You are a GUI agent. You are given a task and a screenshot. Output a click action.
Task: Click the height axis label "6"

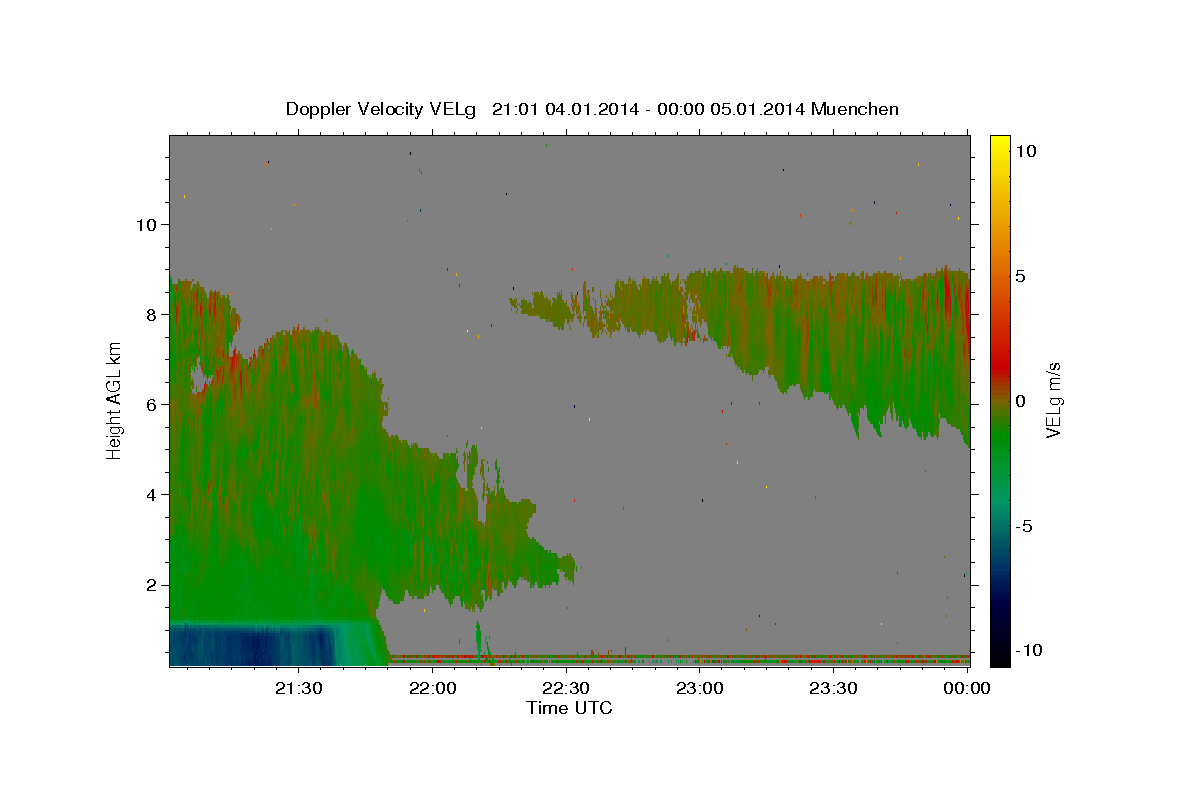point(150,404)
